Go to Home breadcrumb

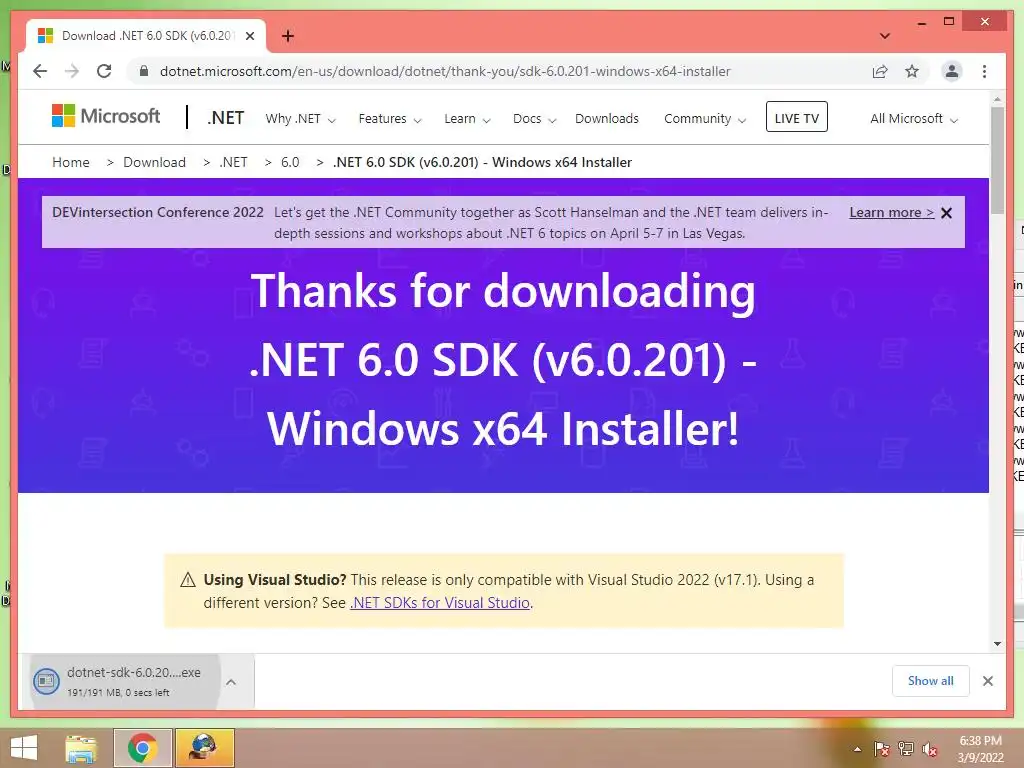(71, 162)
